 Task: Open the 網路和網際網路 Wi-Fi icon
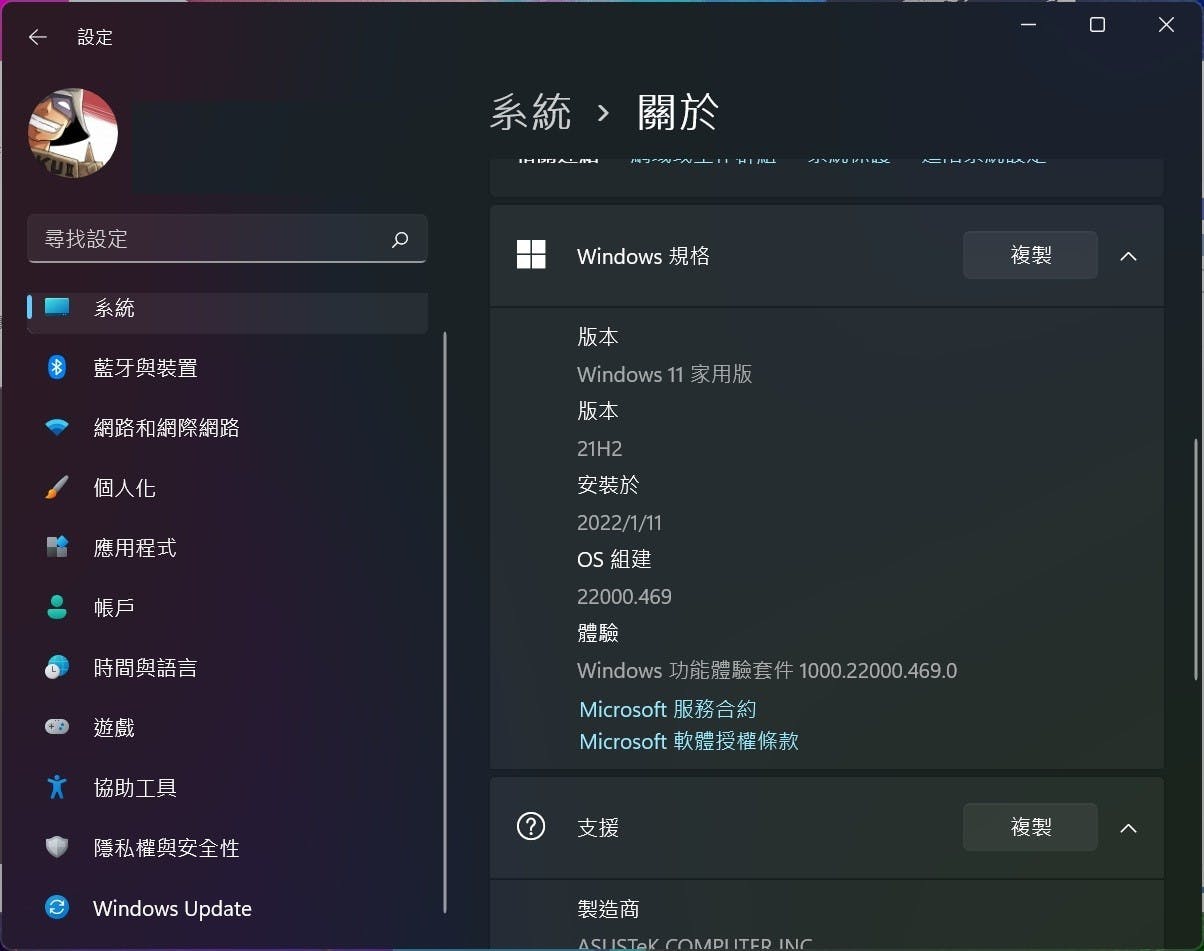[x=57, y=428]
